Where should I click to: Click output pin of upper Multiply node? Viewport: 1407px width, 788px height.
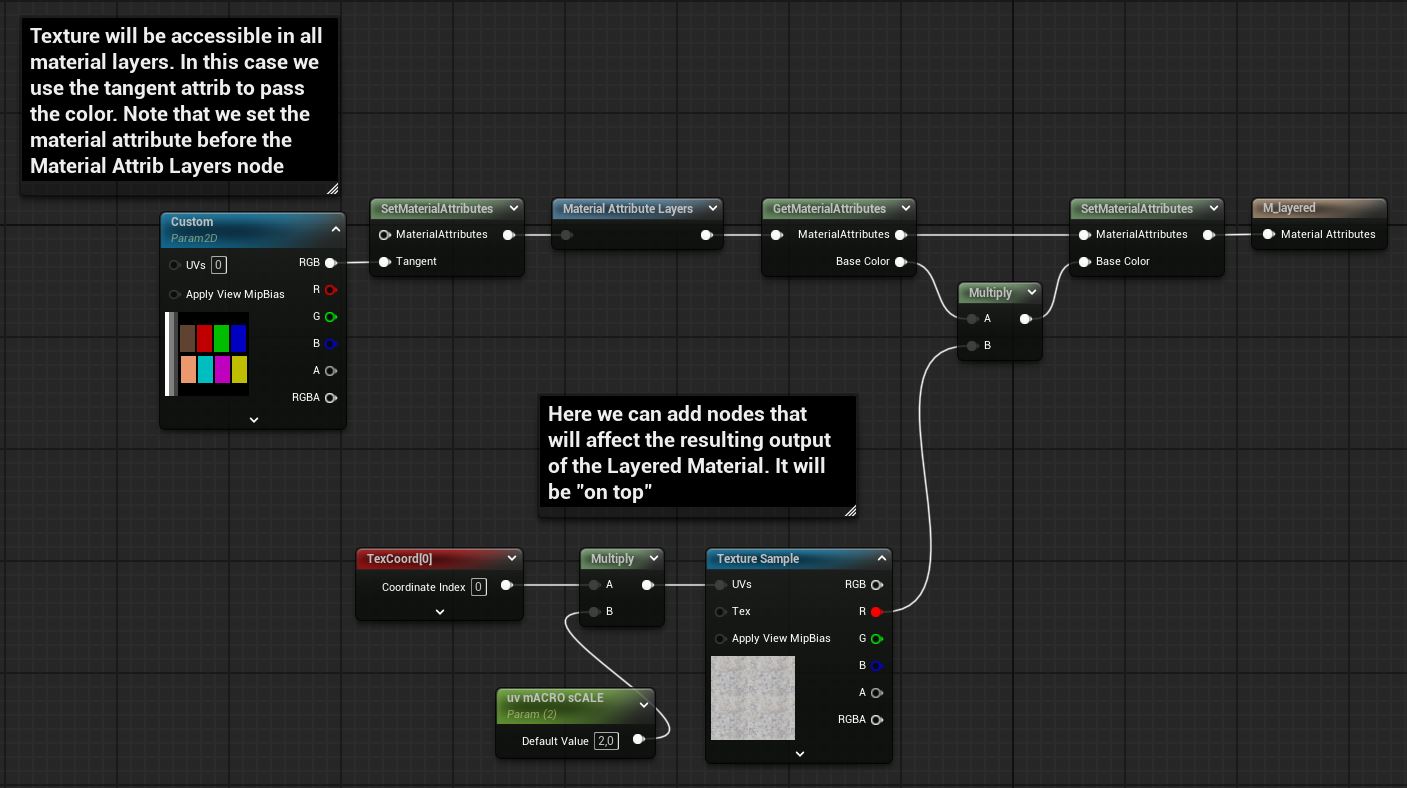pyautogui.click(x=1025, y=319)
